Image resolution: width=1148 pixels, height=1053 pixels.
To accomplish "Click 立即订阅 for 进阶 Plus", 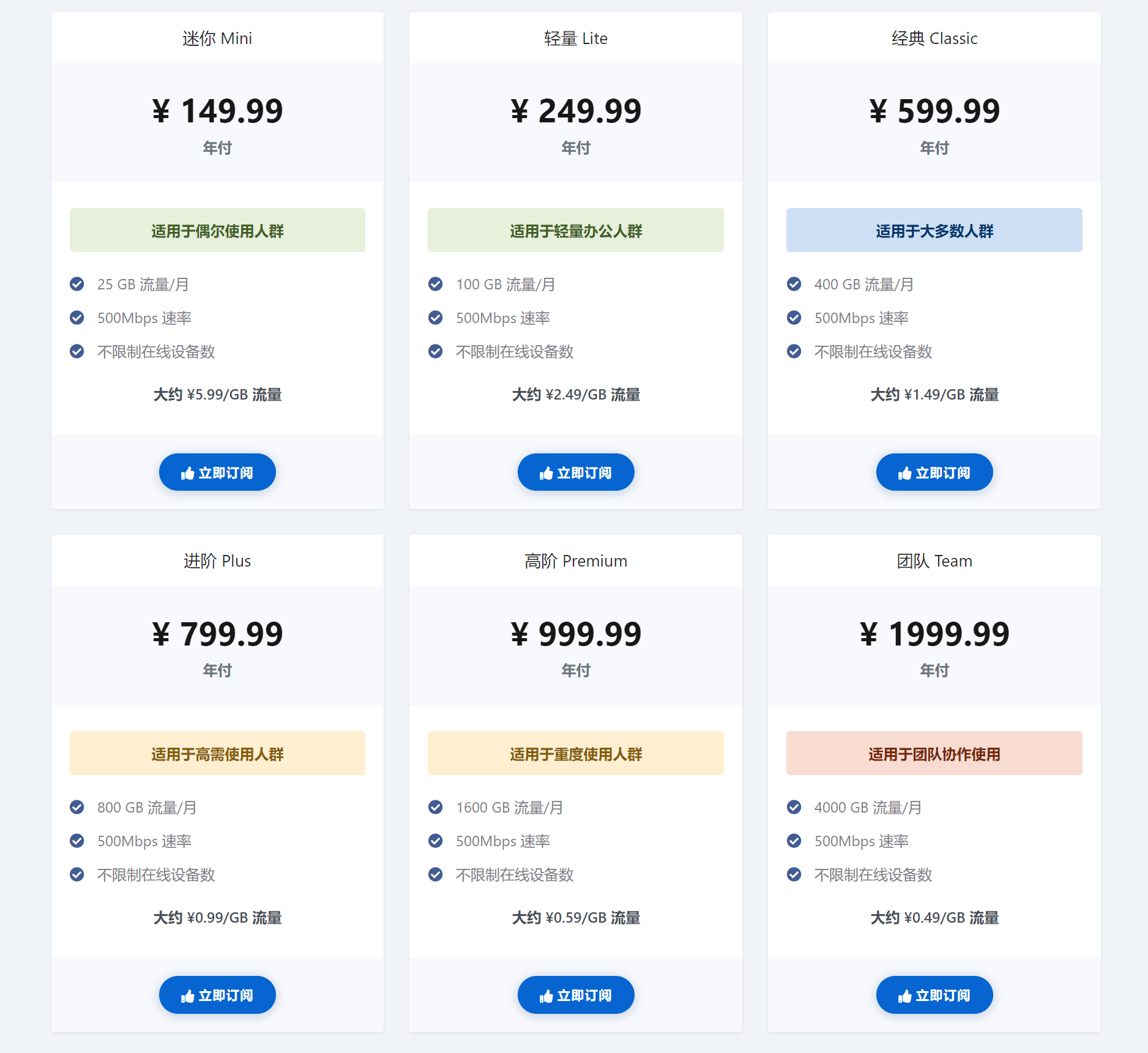I will tap(217, 995).
